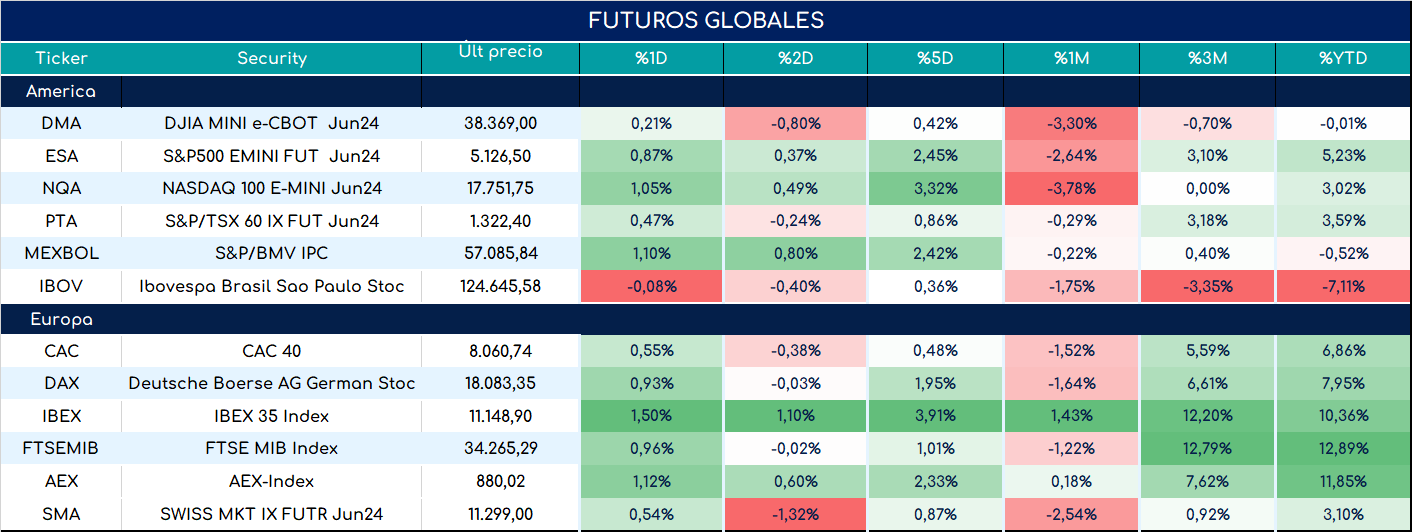
Task: Select the FTSE MIB Index cell
Action: [x=272, y=448]
